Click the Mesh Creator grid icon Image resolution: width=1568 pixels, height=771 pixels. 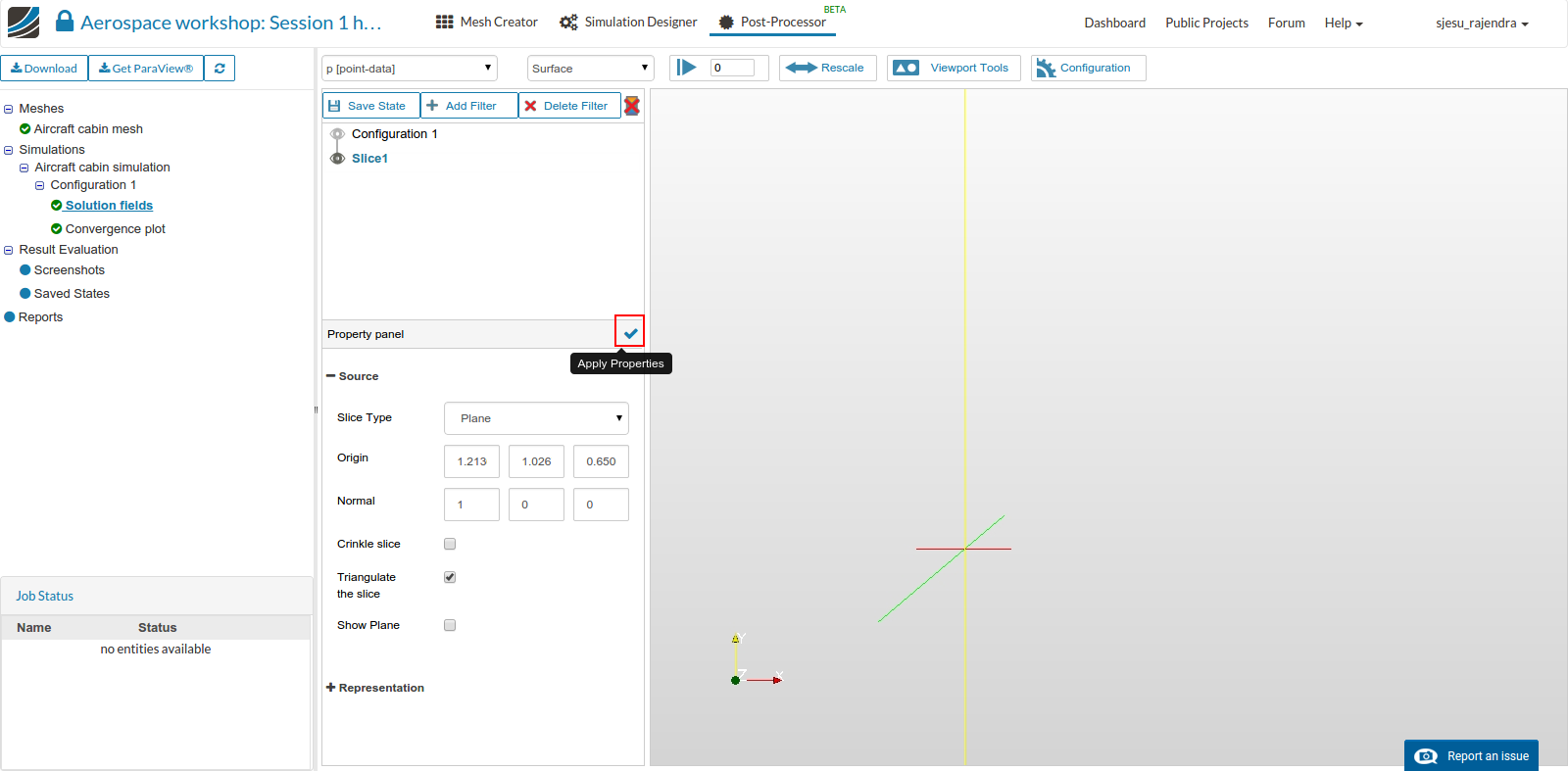(x=445, y=23)
